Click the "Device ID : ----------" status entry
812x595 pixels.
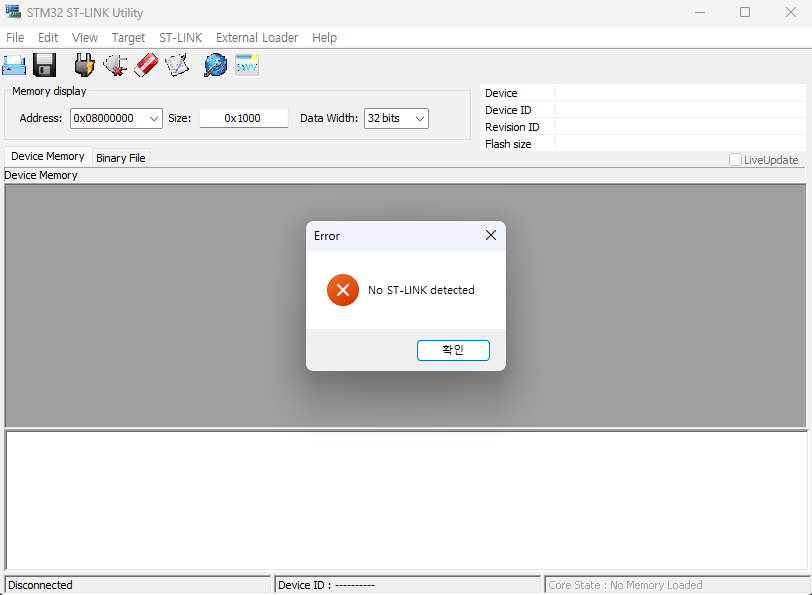(326, 585)
